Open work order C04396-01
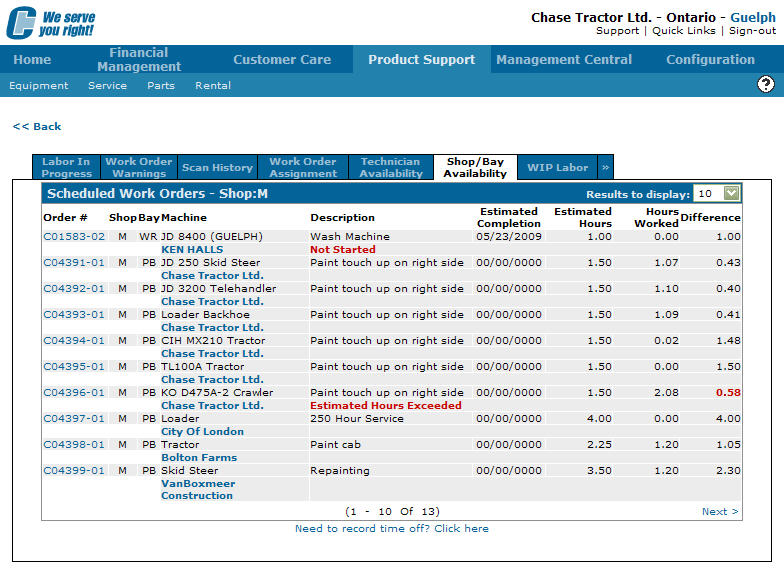 73,393
